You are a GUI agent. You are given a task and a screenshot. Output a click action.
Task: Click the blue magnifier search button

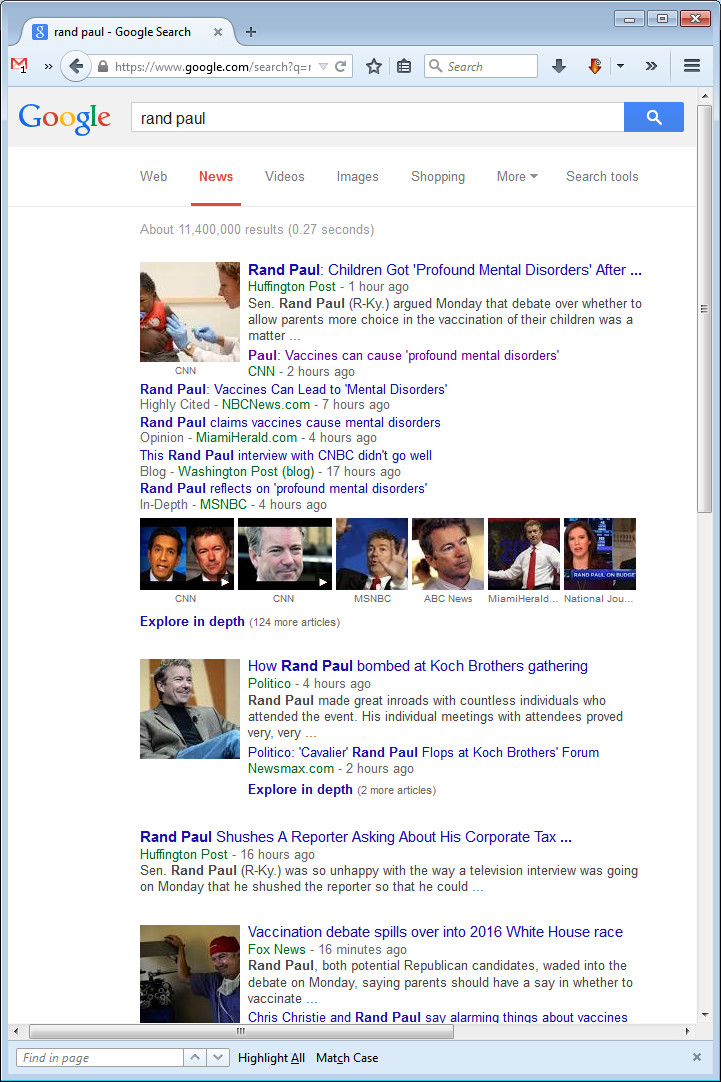coord(654,117)
